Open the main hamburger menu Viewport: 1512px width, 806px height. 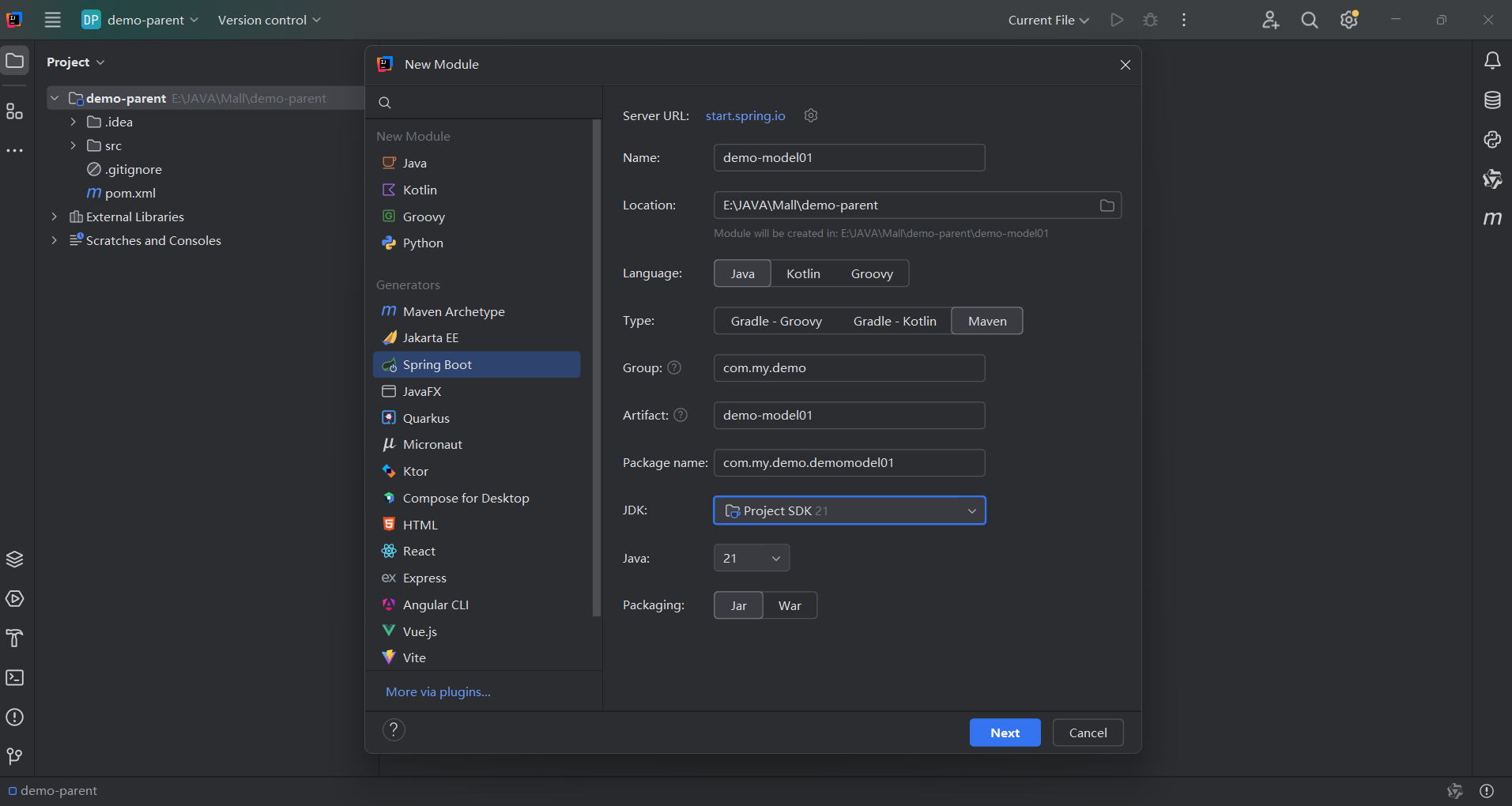click(x=52, y=20)
